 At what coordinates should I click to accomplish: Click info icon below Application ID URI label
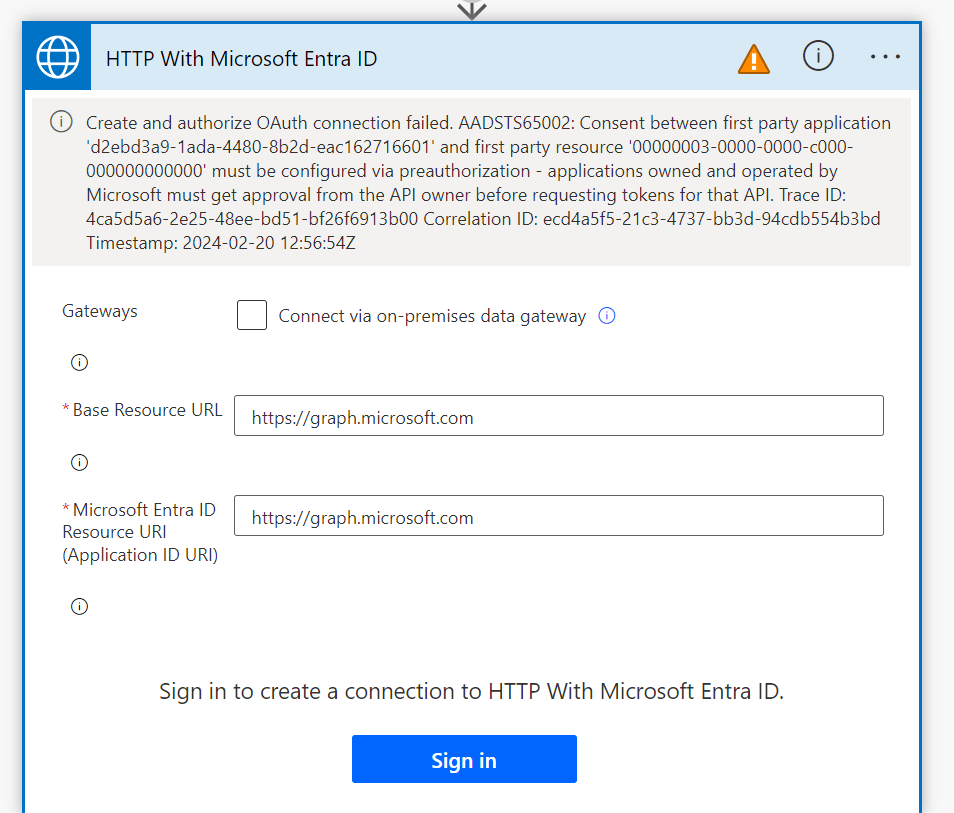[x=80, y=606]
